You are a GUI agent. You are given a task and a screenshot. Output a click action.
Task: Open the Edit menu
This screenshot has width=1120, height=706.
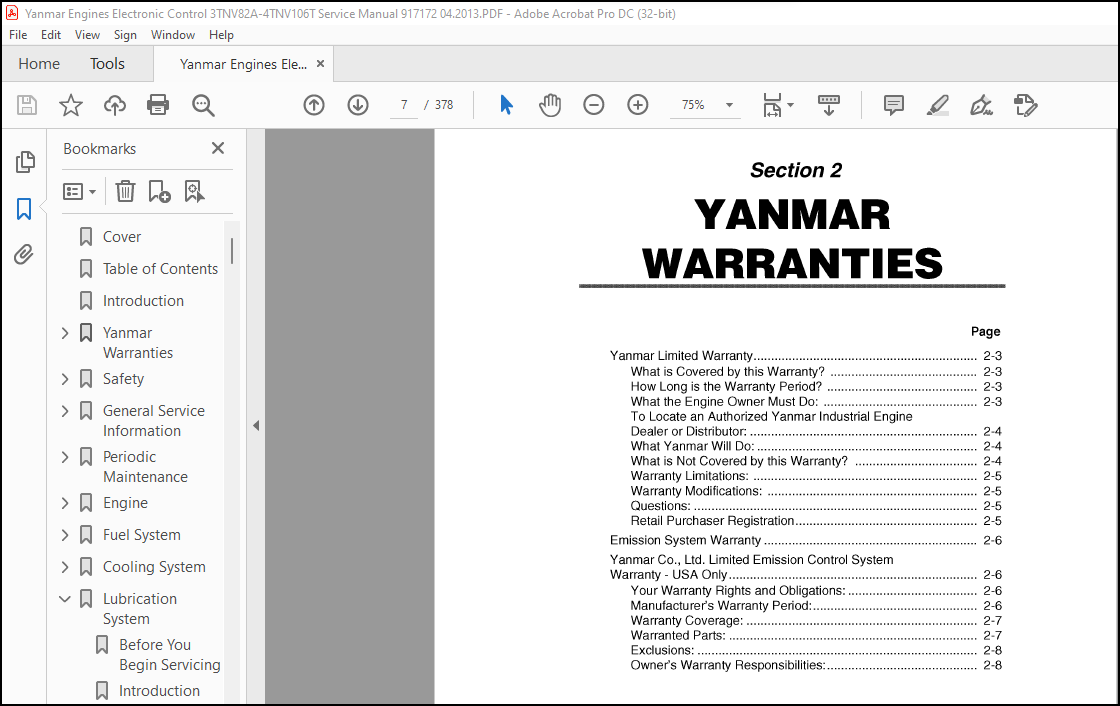51,35
